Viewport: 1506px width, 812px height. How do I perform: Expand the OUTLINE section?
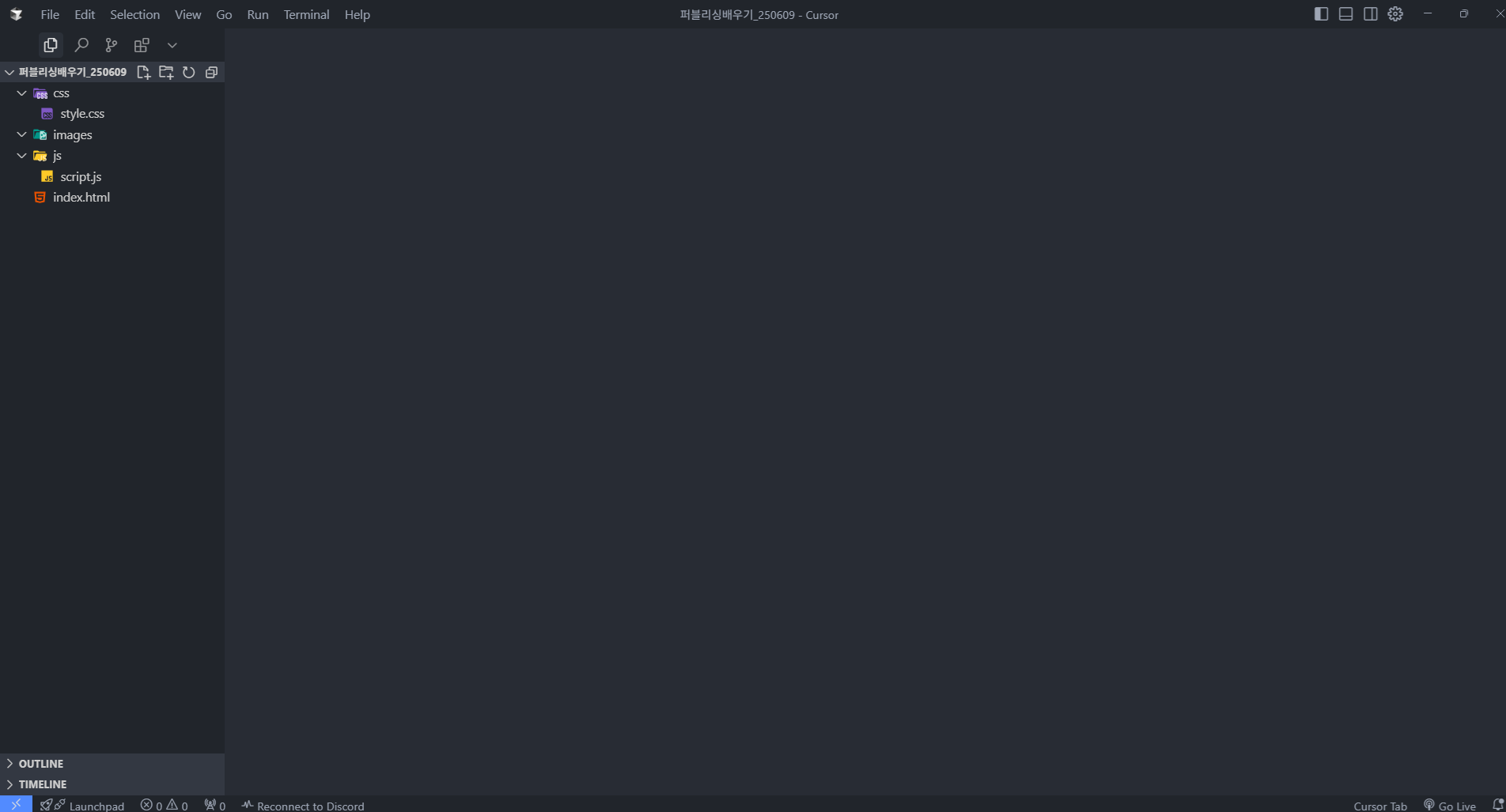coord(41,764)
